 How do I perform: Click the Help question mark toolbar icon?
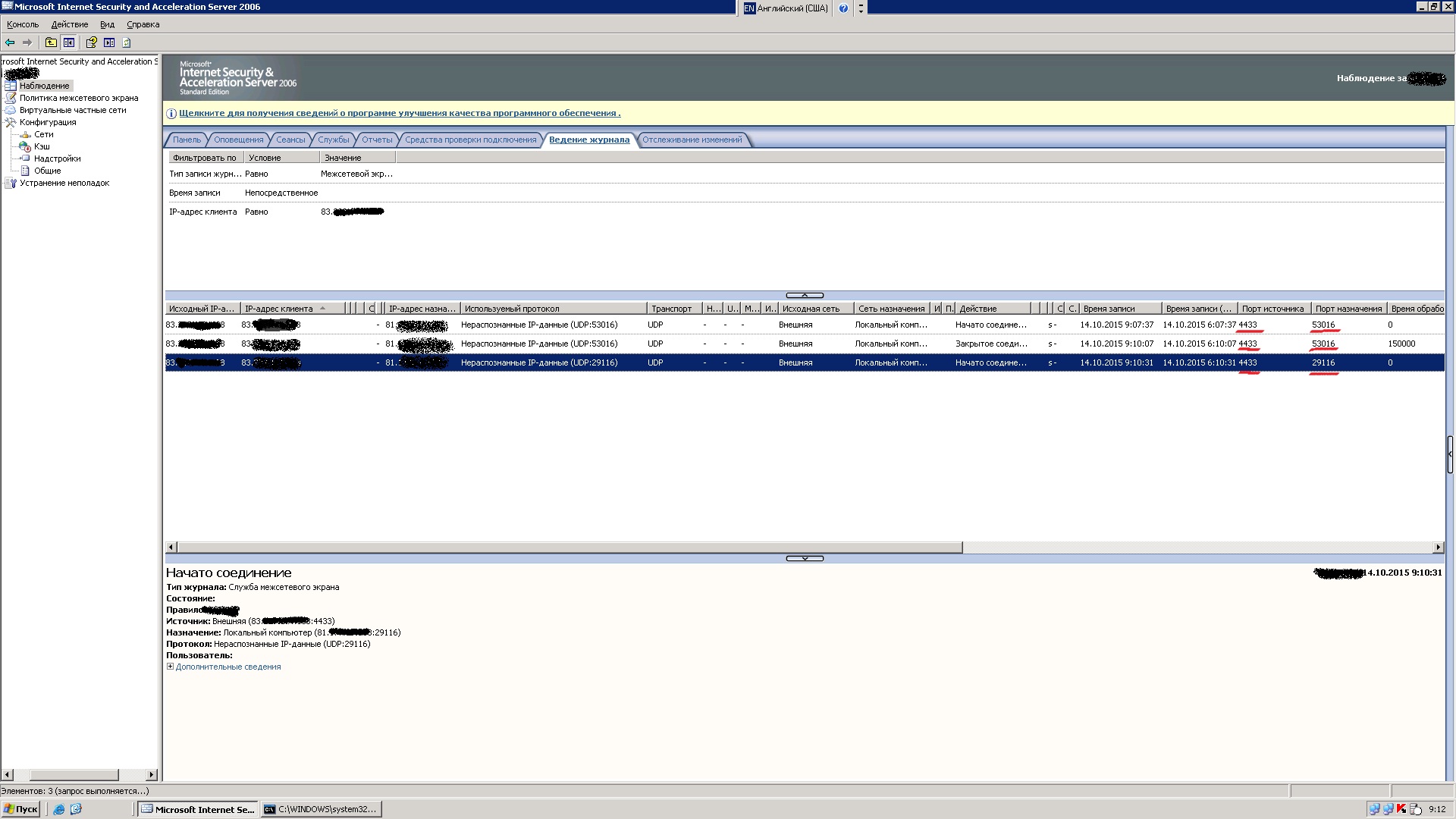(x=91, y=42)
